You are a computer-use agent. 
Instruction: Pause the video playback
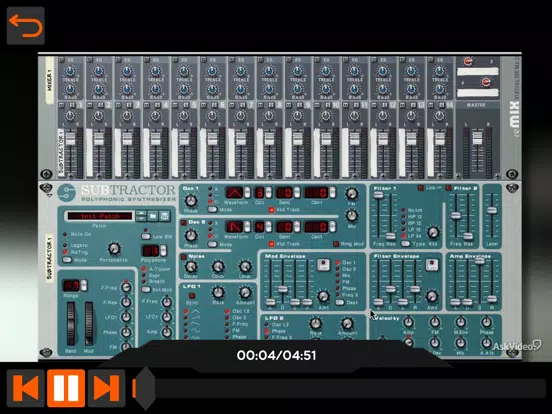[66, 388]
